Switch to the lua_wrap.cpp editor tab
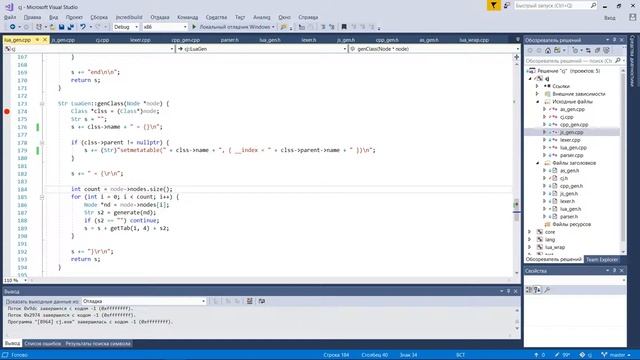The image size is (640, 360). click(474, 40)
